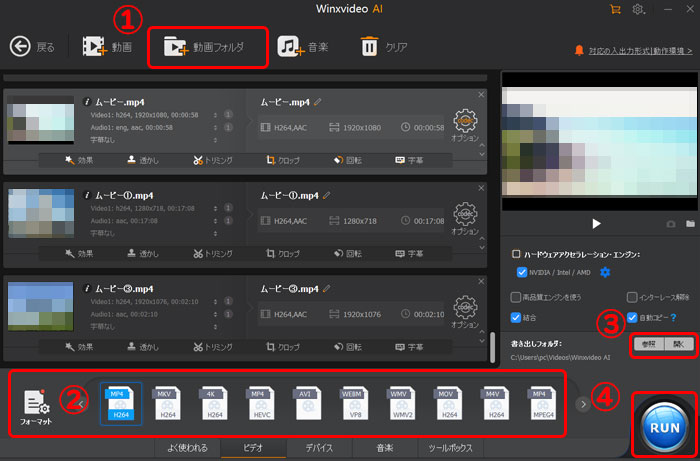Play the preview video
Screen dimensions: 700x461
click(x=597, y=224)
